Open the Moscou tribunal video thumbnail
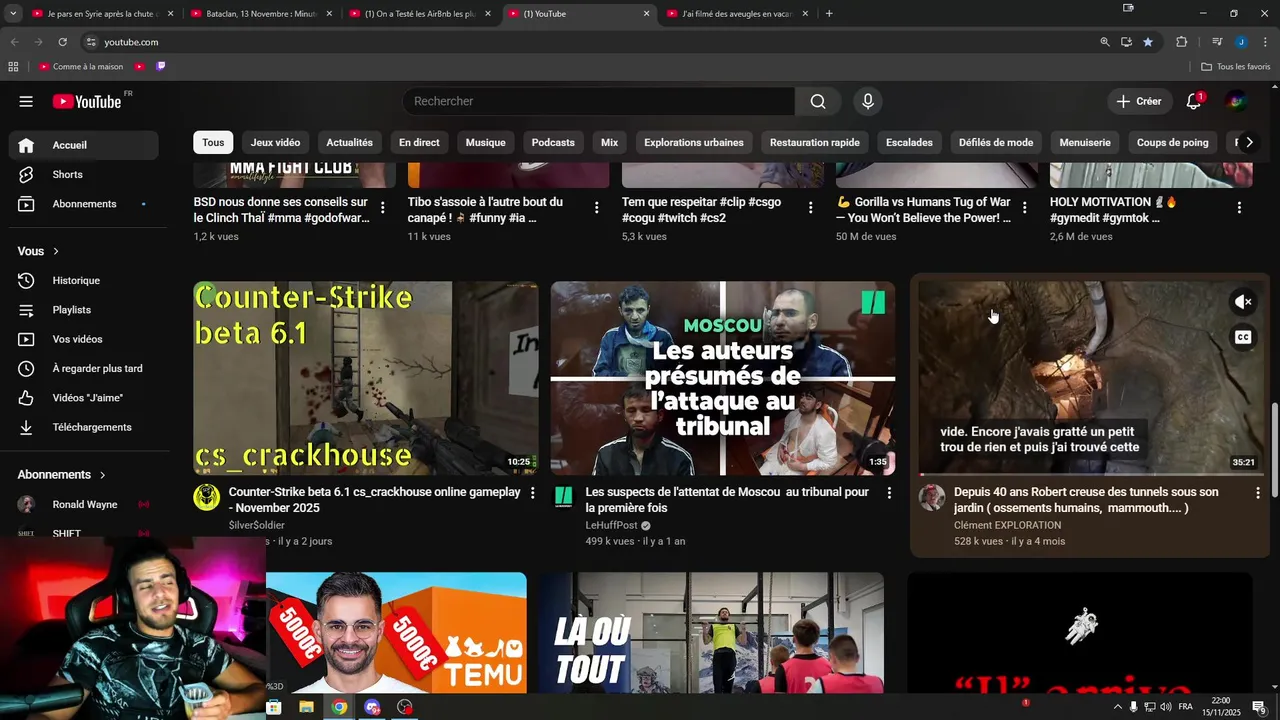The width and height of the screenshot is (1280, 720). (x=723, y=378)
